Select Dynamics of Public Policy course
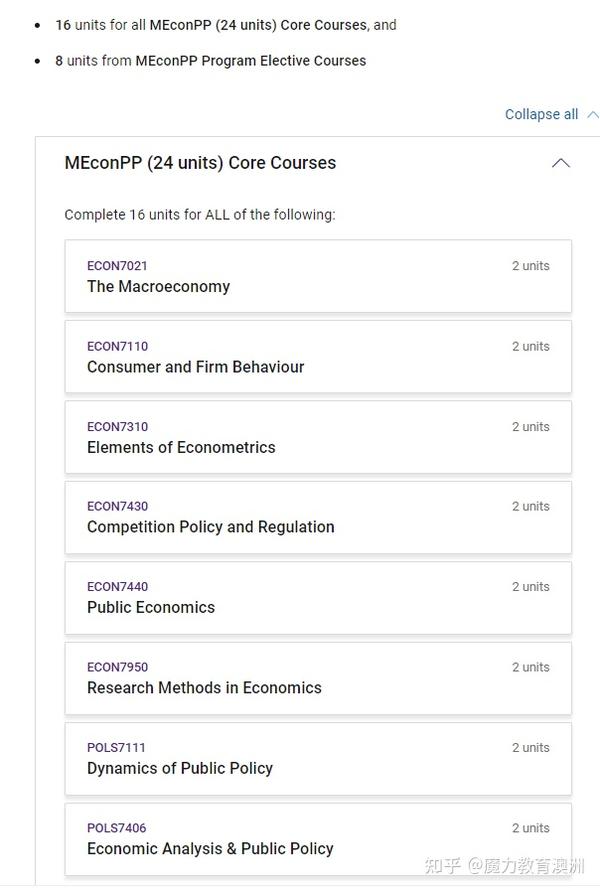 point(180,769)
